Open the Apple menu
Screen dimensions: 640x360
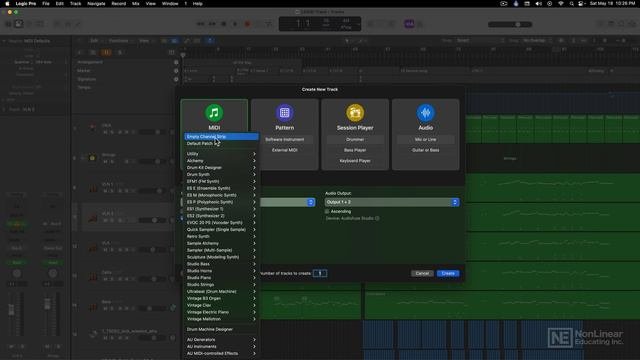(7, 4)
